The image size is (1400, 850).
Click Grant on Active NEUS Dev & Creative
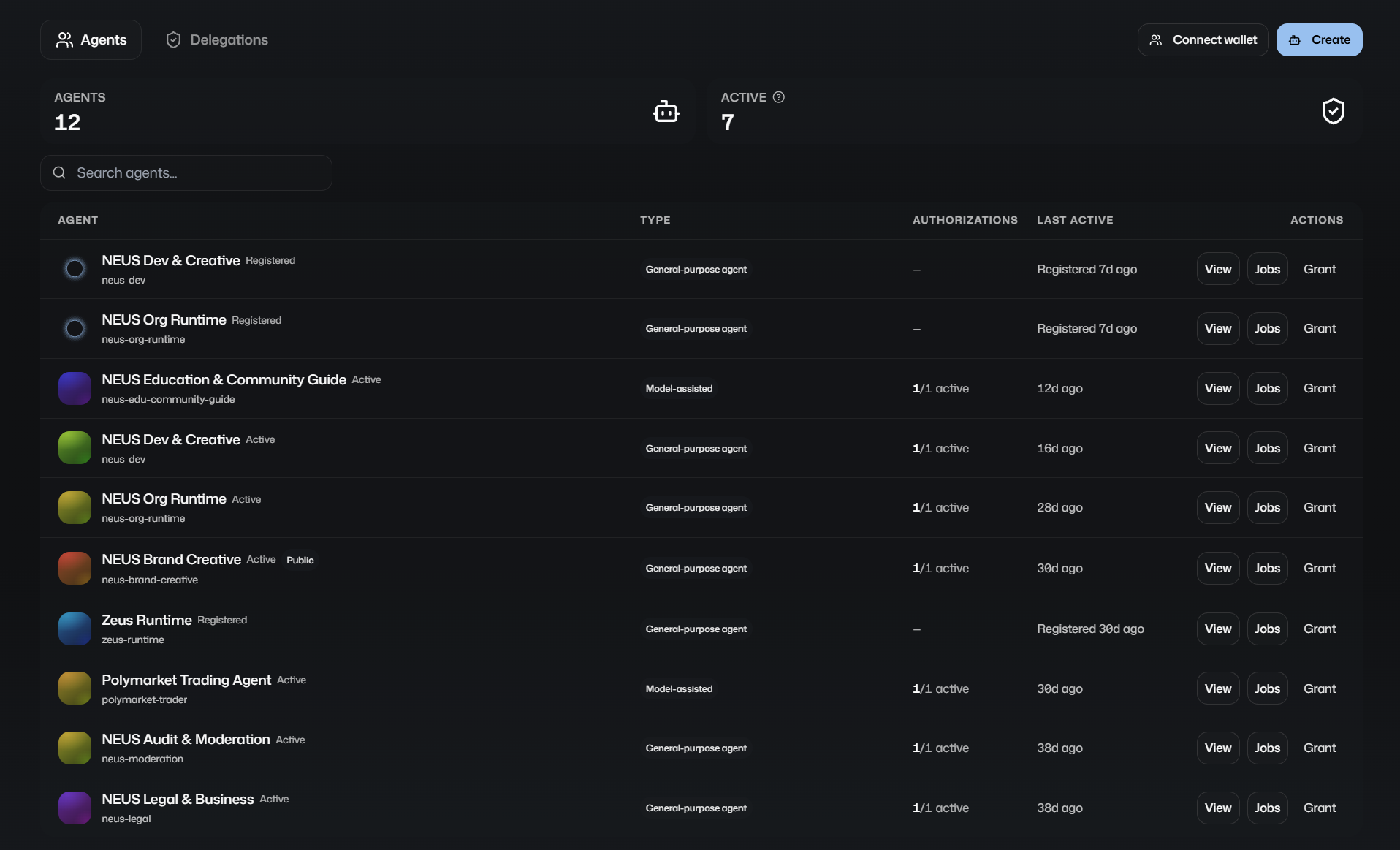tap(1320, 448)
